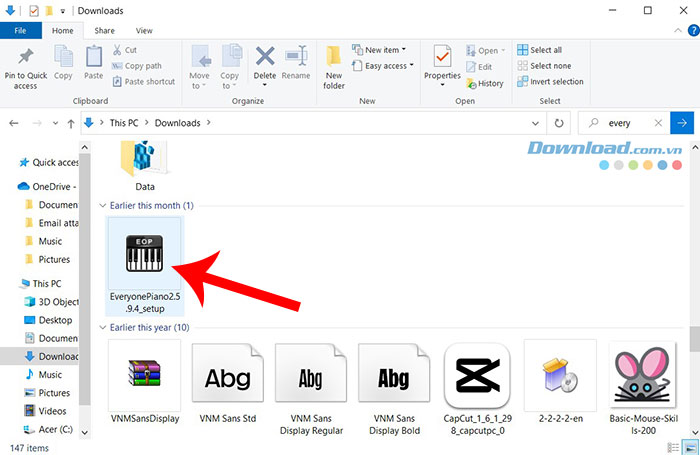Click Invert selection button
700x455 pixels.
click(556, 82)
